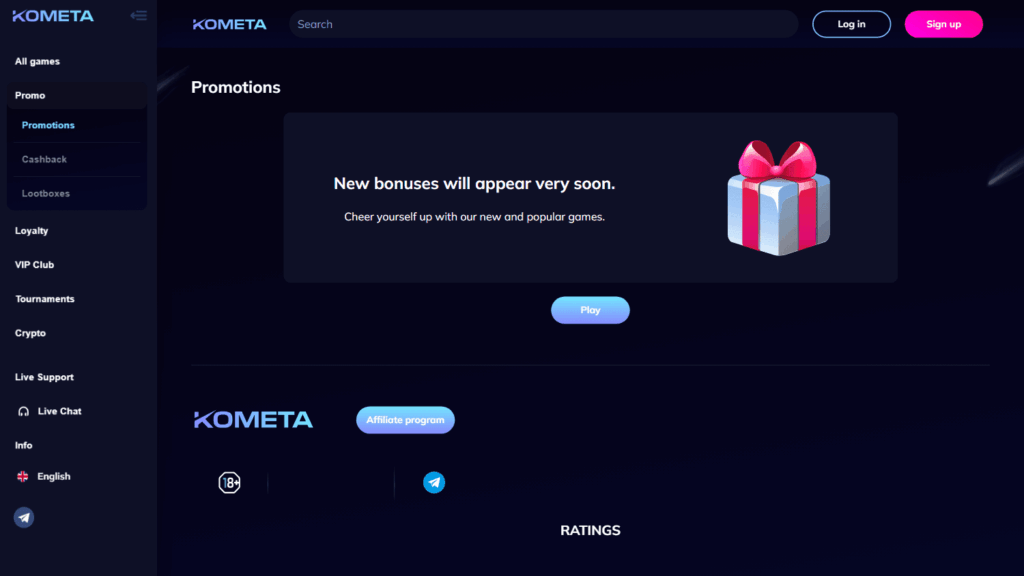Screen dimensions: 1024x576
Task: Open the Affiliate program link
Action: point(405,420)
